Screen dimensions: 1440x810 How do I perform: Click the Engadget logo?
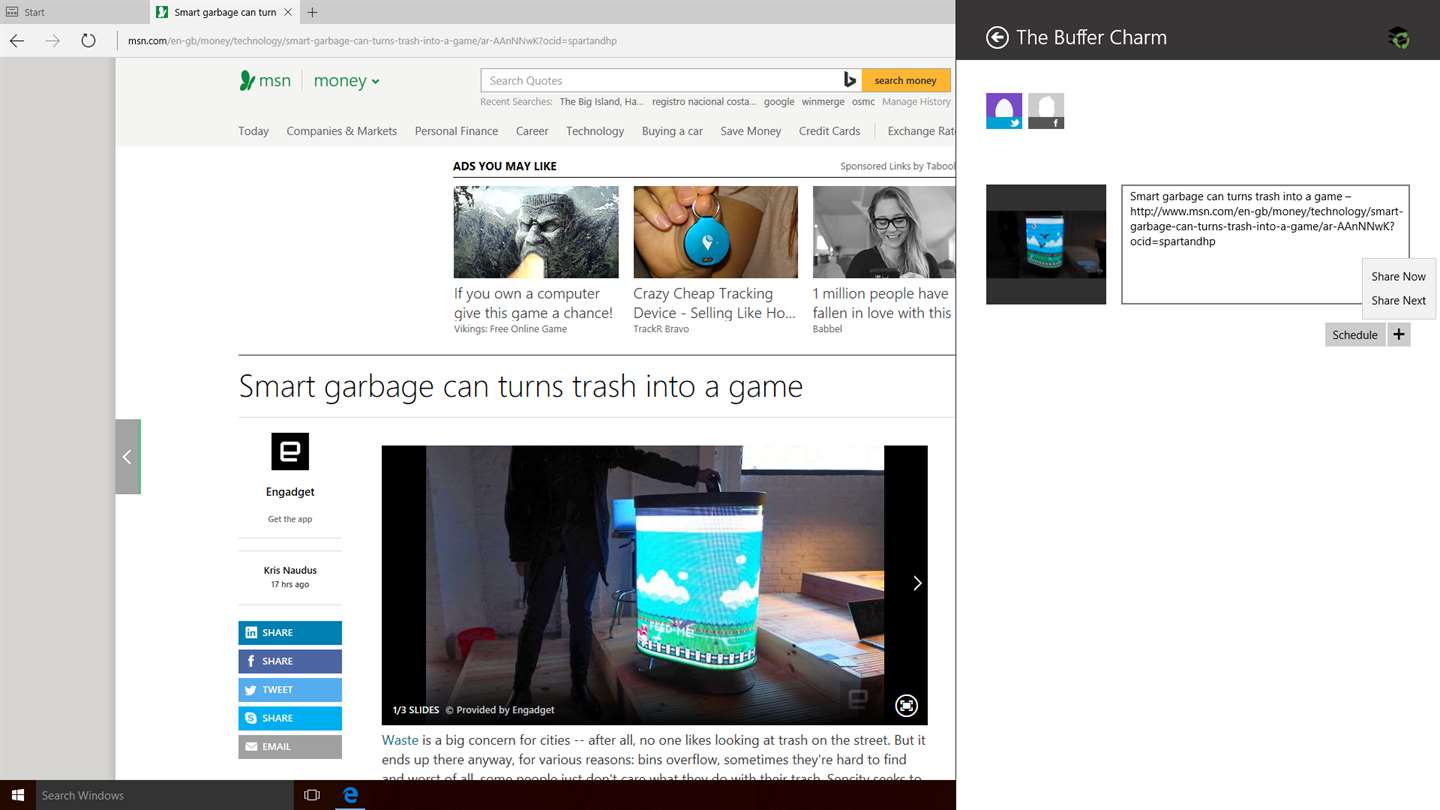[290, 451]
